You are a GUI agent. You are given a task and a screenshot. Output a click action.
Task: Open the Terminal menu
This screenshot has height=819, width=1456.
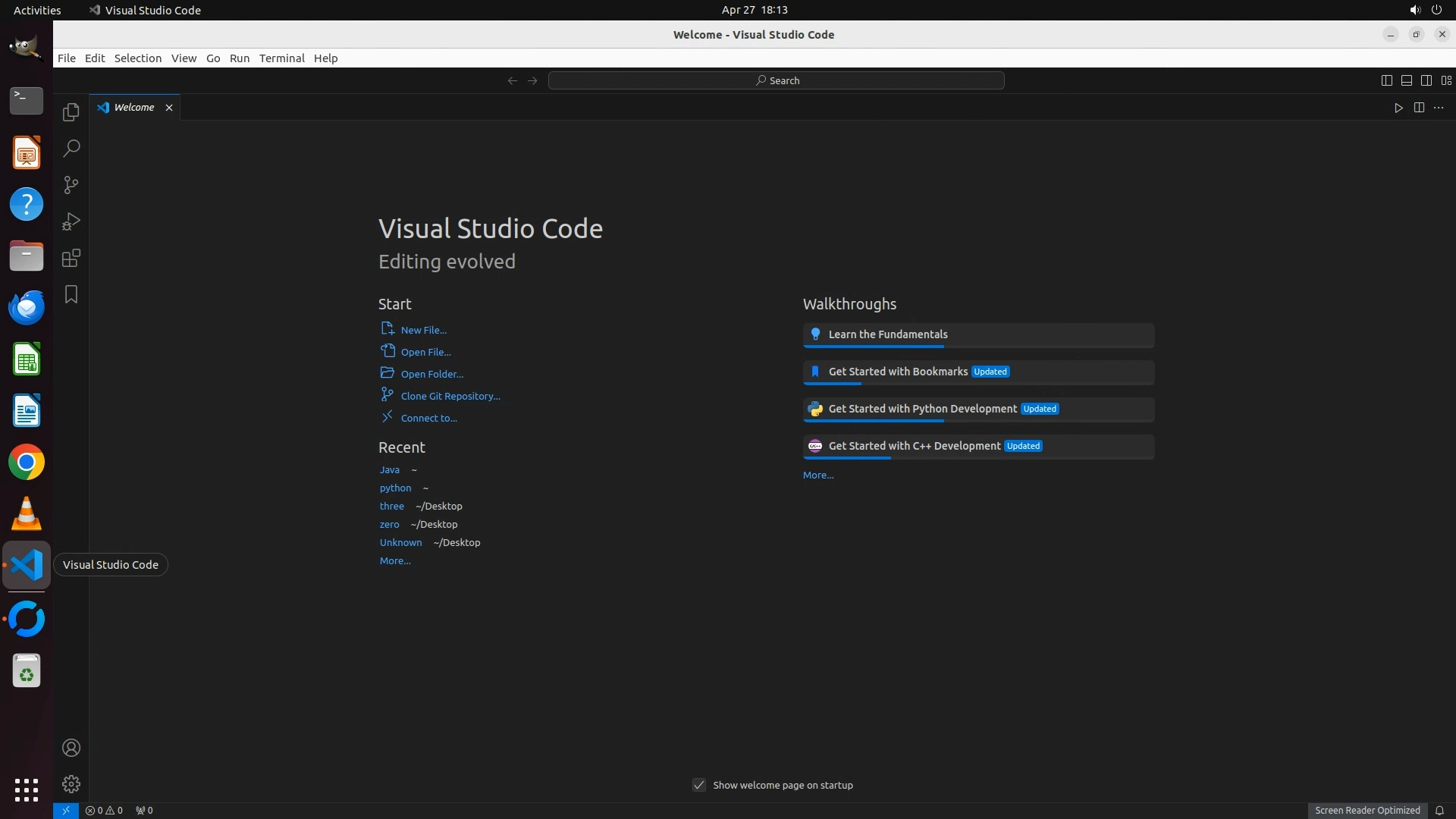281,58
